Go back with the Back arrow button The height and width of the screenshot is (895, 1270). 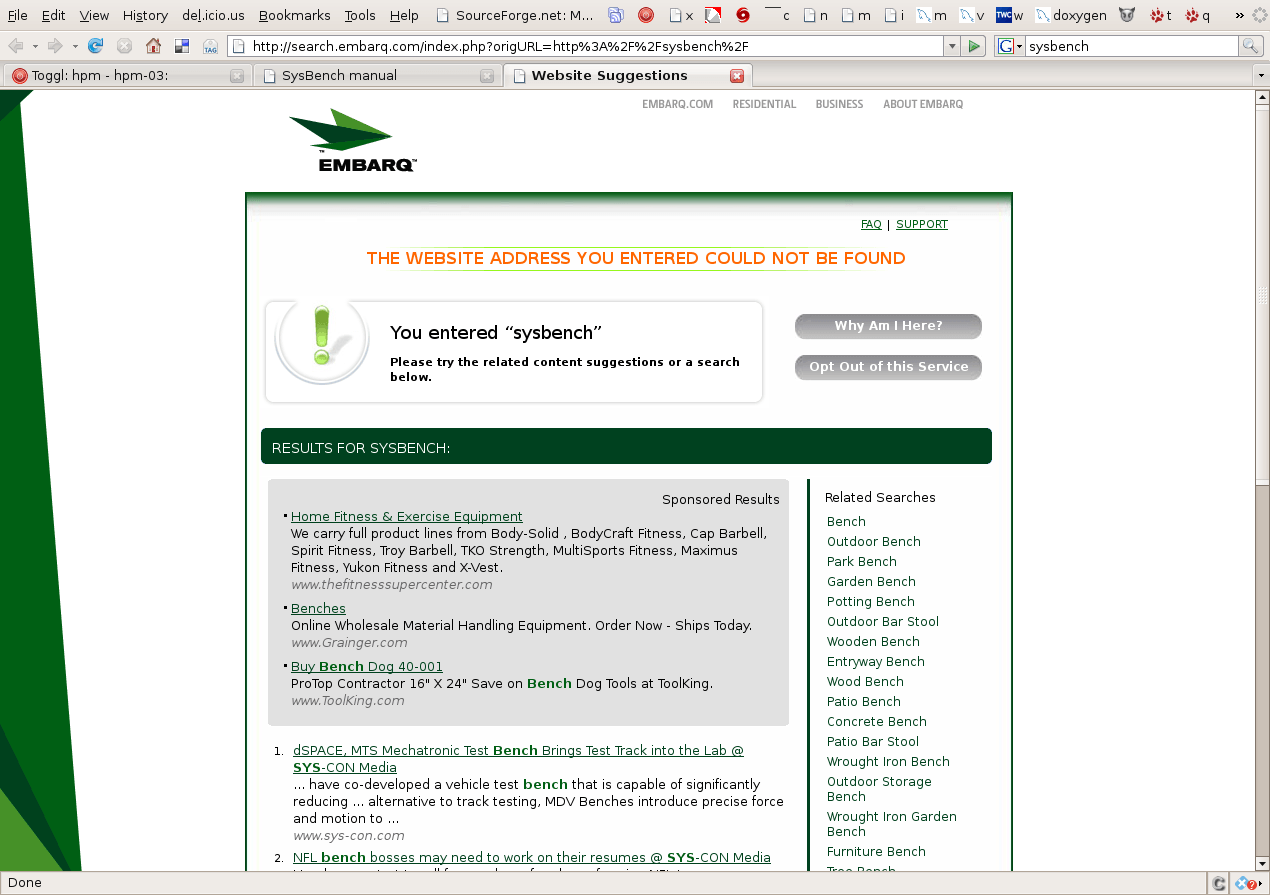16,46
